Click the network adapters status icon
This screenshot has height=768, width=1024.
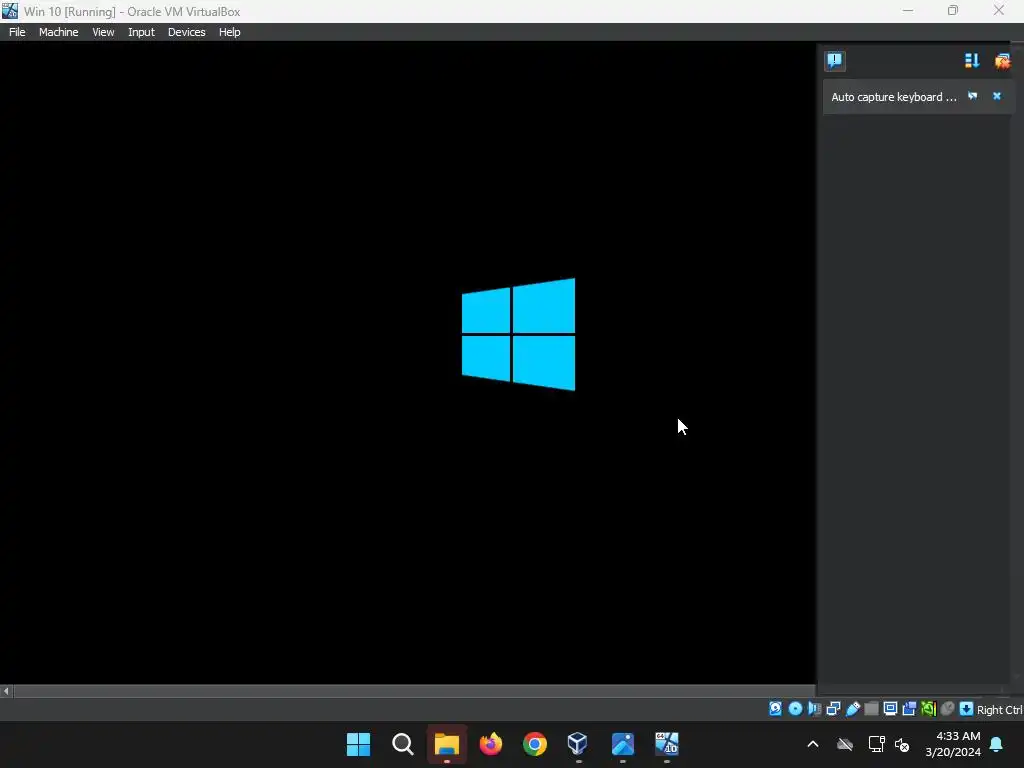(833, 709)
